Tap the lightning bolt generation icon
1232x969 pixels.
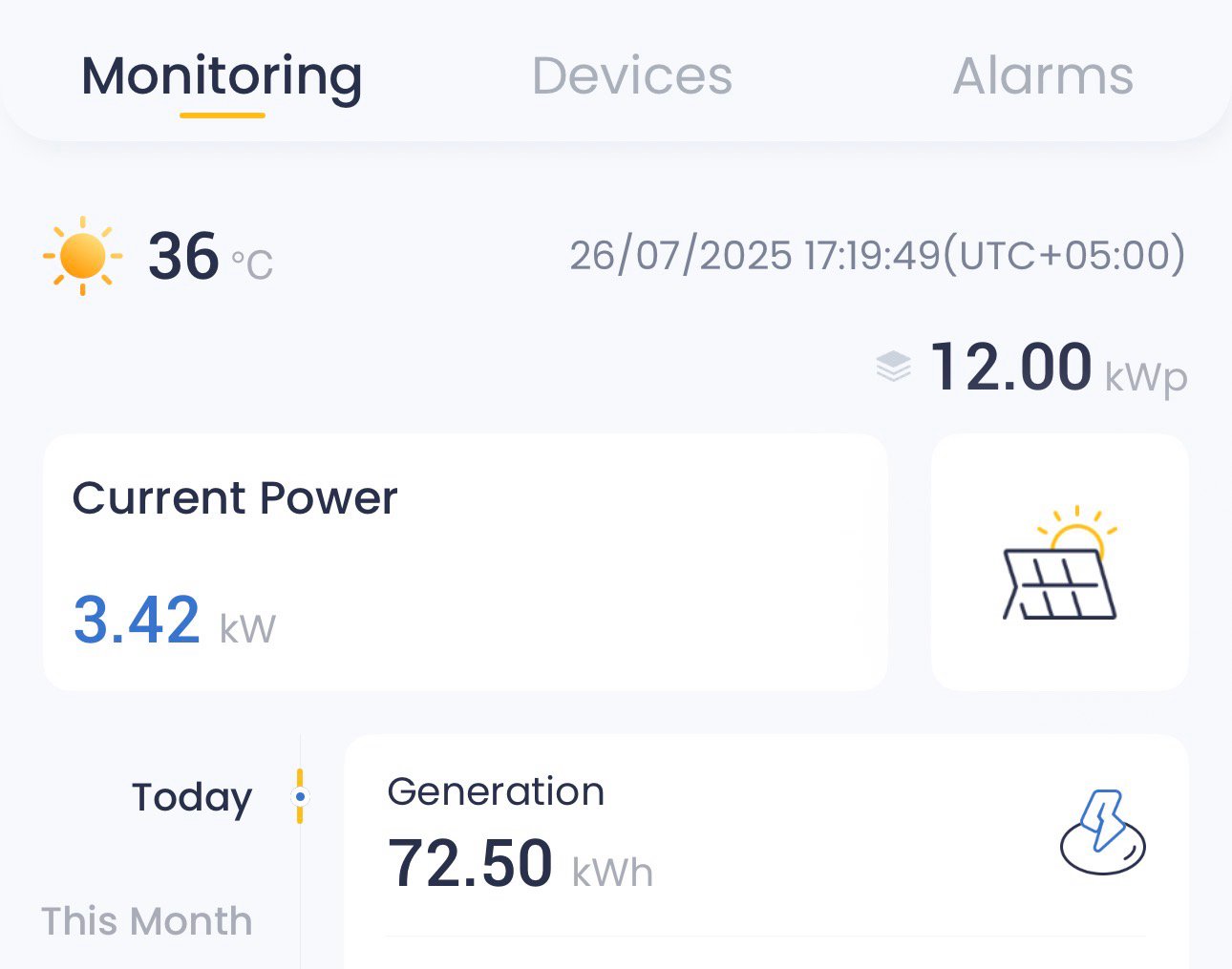click(x=1102, y=832)
